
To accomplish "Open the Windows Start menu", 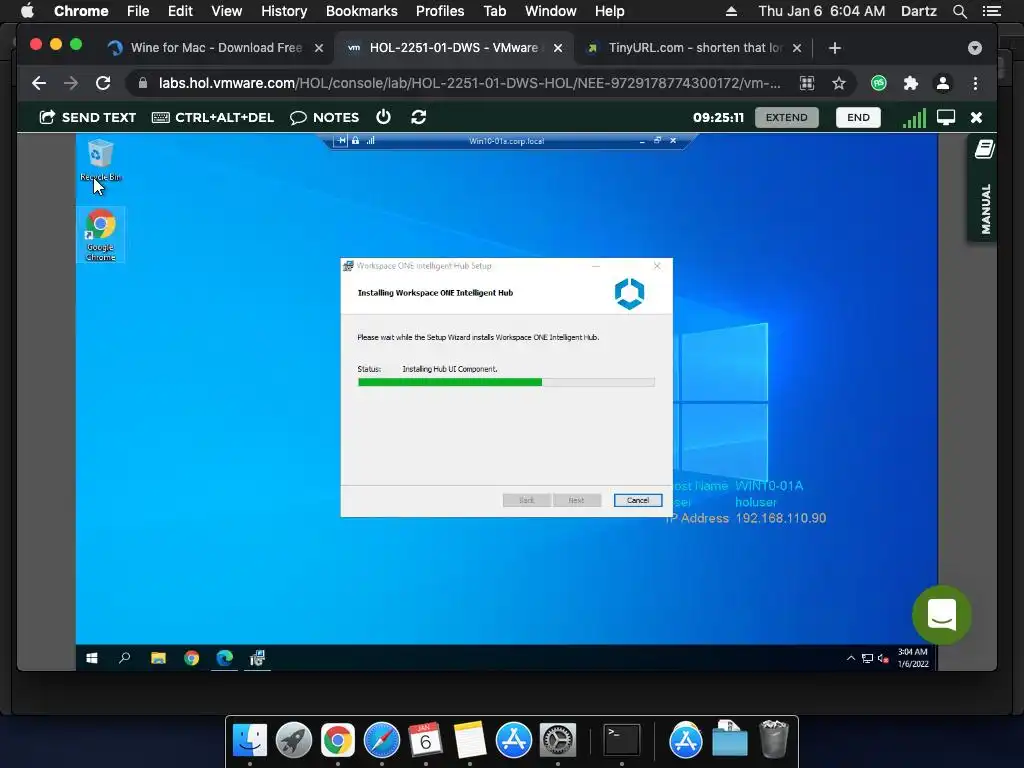I will pos(92,658).
